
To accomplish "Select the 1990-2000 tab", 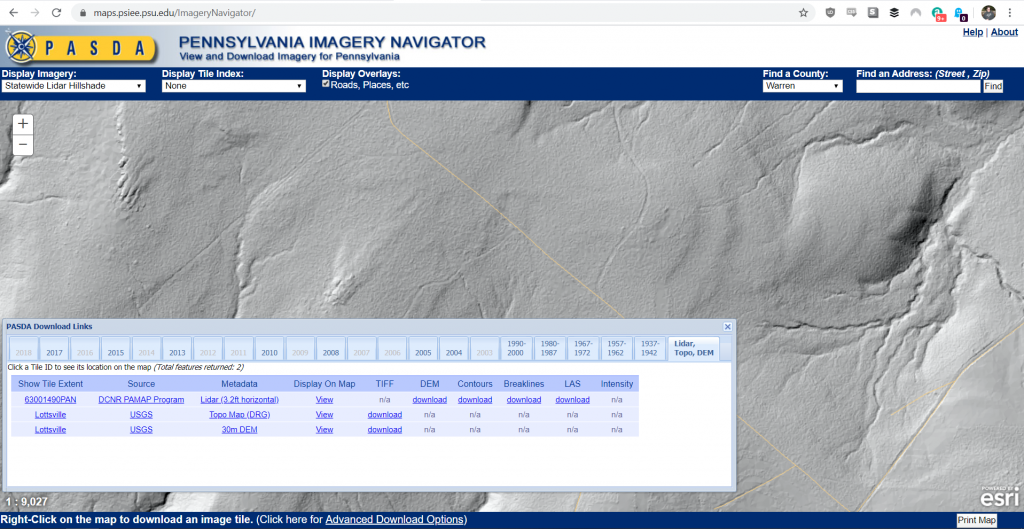I will point(517,349).
